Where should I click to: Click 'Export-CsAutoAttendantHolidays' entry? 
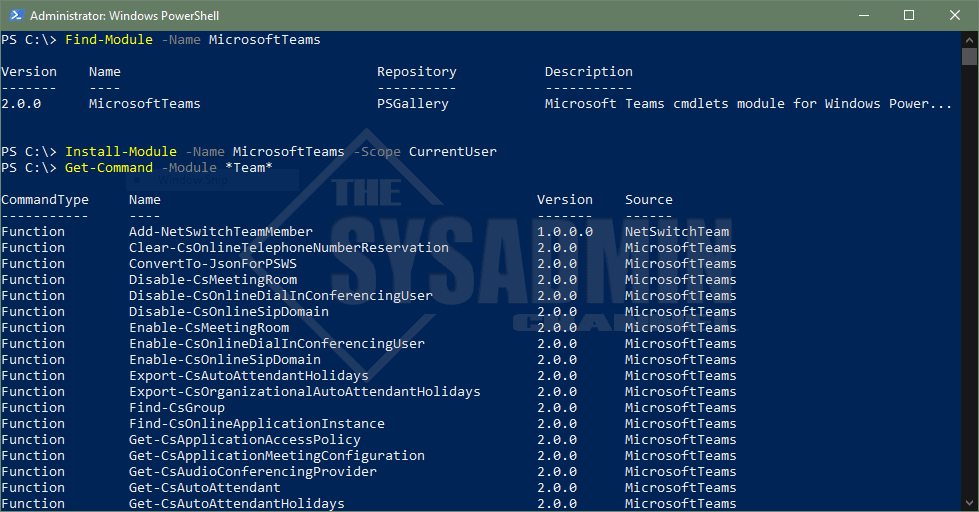248,376
